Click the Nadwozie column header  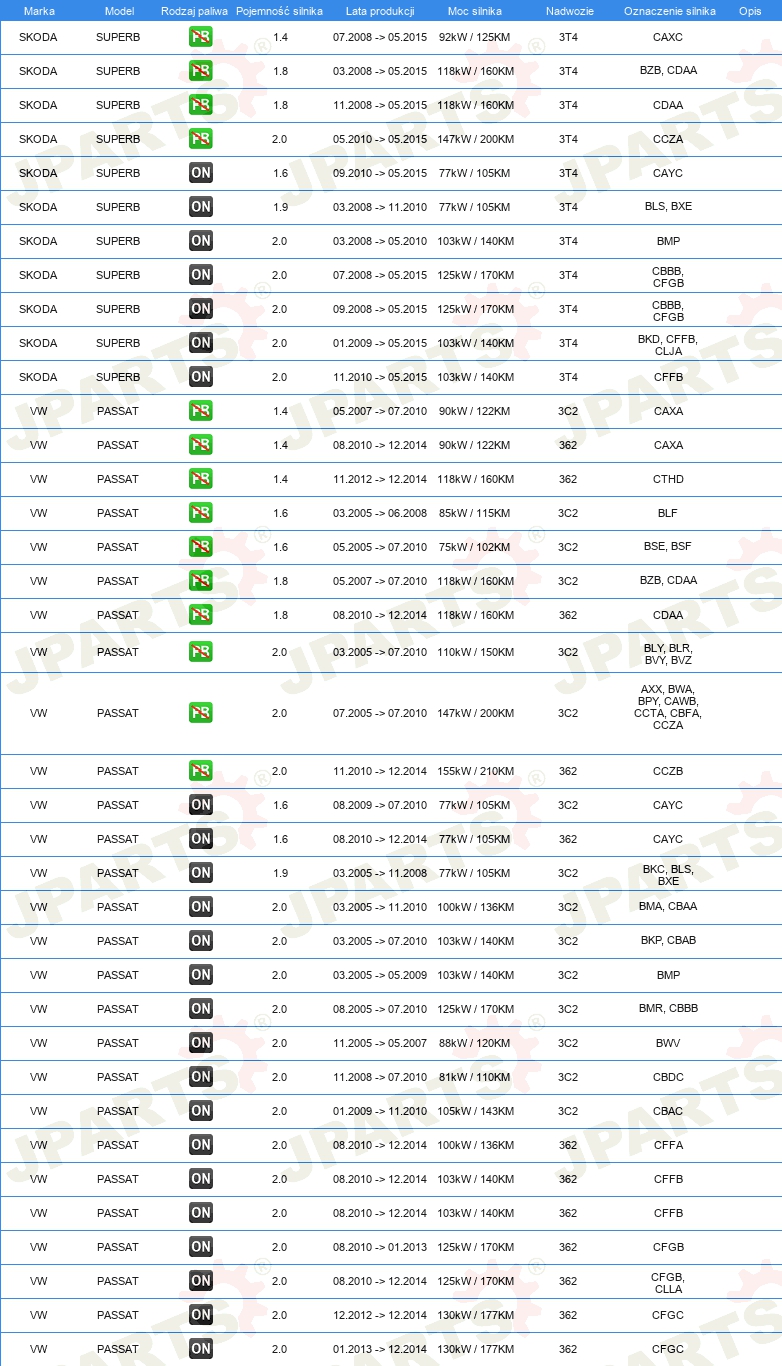(568, 11)
